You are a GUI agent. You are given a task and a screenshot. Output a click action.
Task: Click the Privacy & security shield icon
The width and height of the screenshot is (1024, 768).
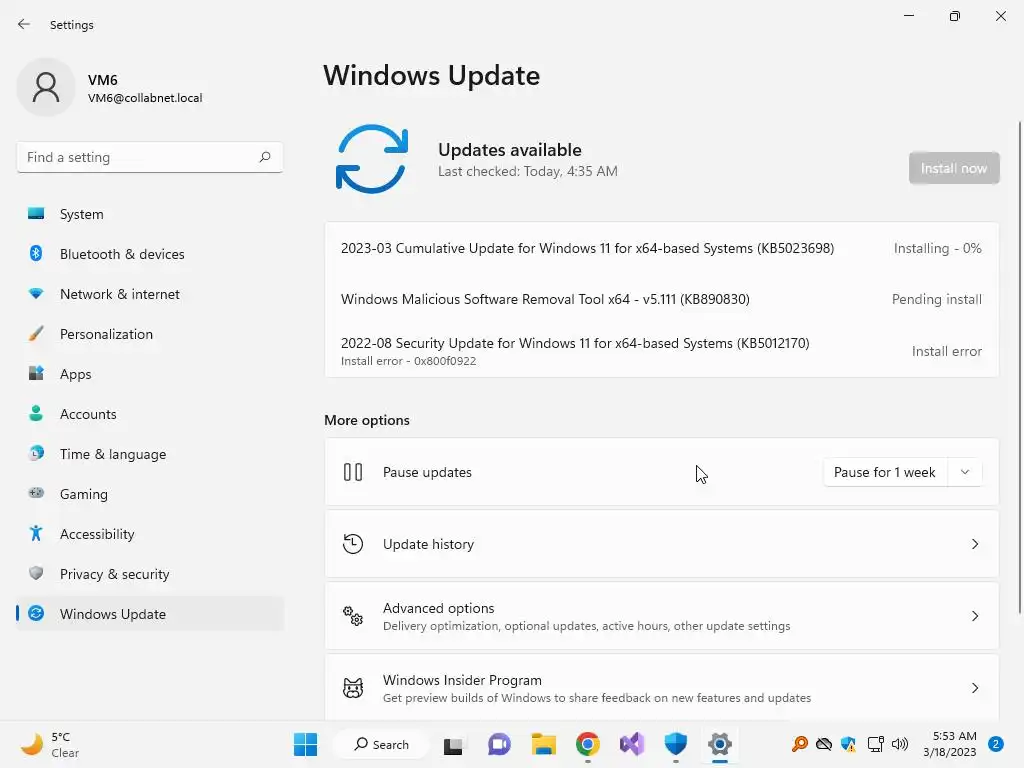36,573
